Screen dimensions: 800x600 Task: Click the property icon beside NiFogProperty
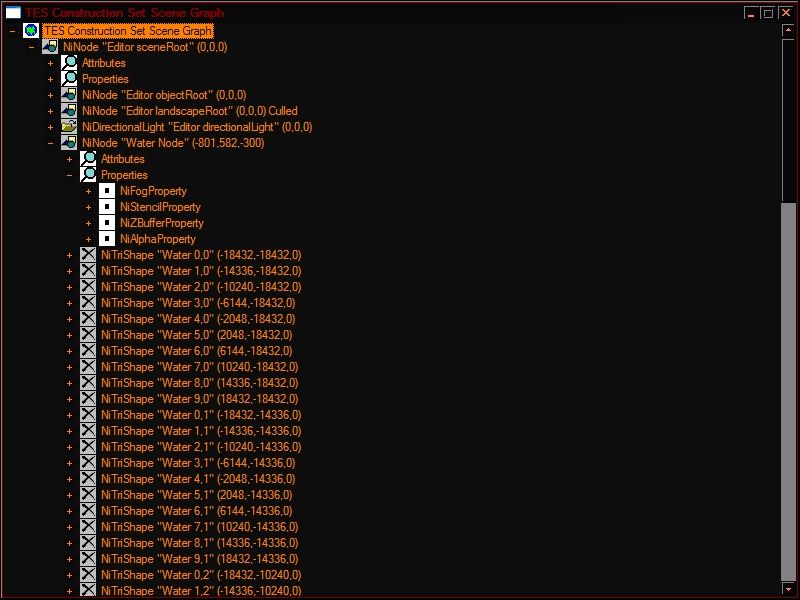point(107,191)
